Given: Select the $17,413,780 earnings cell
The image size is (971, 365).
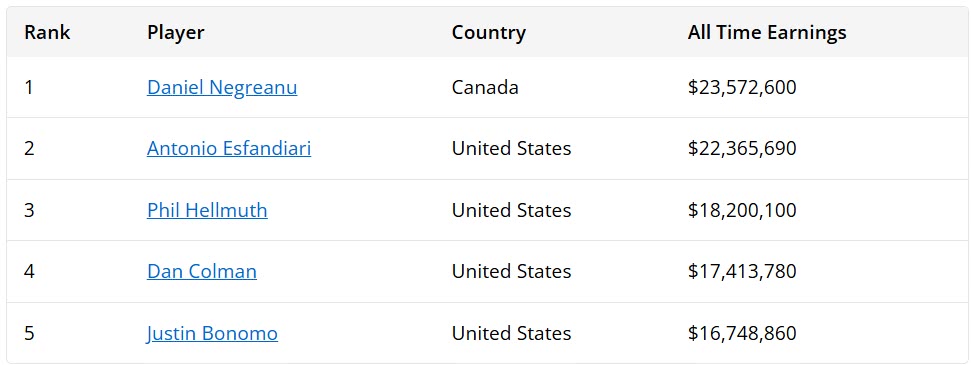Looking at the screenshot, I should [x=742, y=271].
